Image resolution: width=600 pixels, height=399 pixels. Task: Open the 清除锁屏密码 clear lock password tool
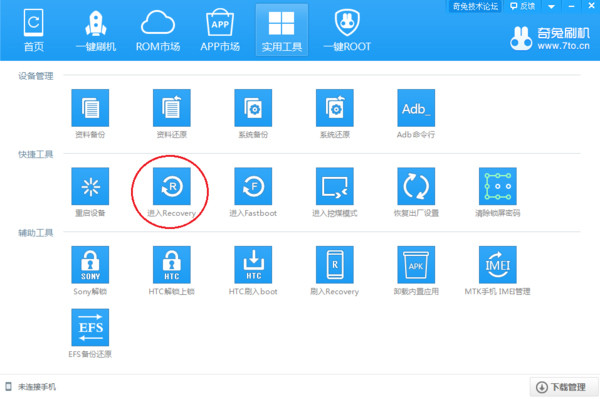498,192
